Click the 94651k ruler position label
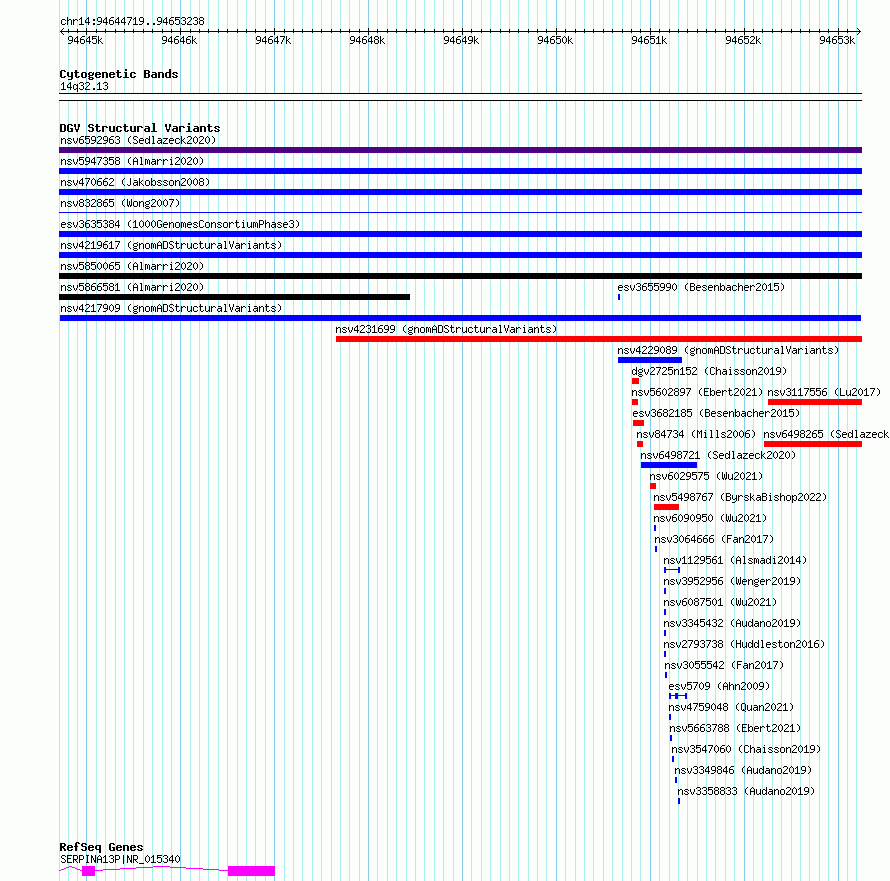The height and width of the screenshot is (881, 890). coord(649,40)
